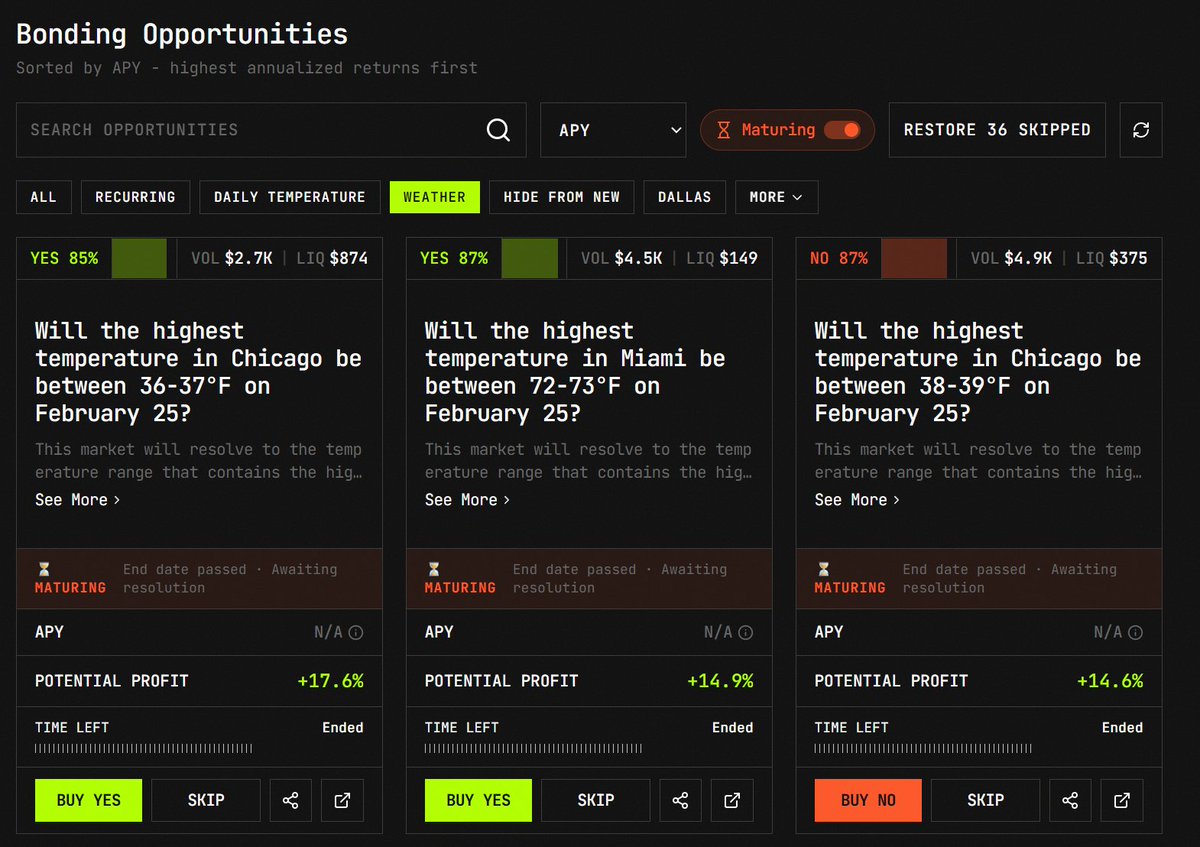
Task: Expand See More on Chicago 38-39°F card
Action: (x=857, y=499)
